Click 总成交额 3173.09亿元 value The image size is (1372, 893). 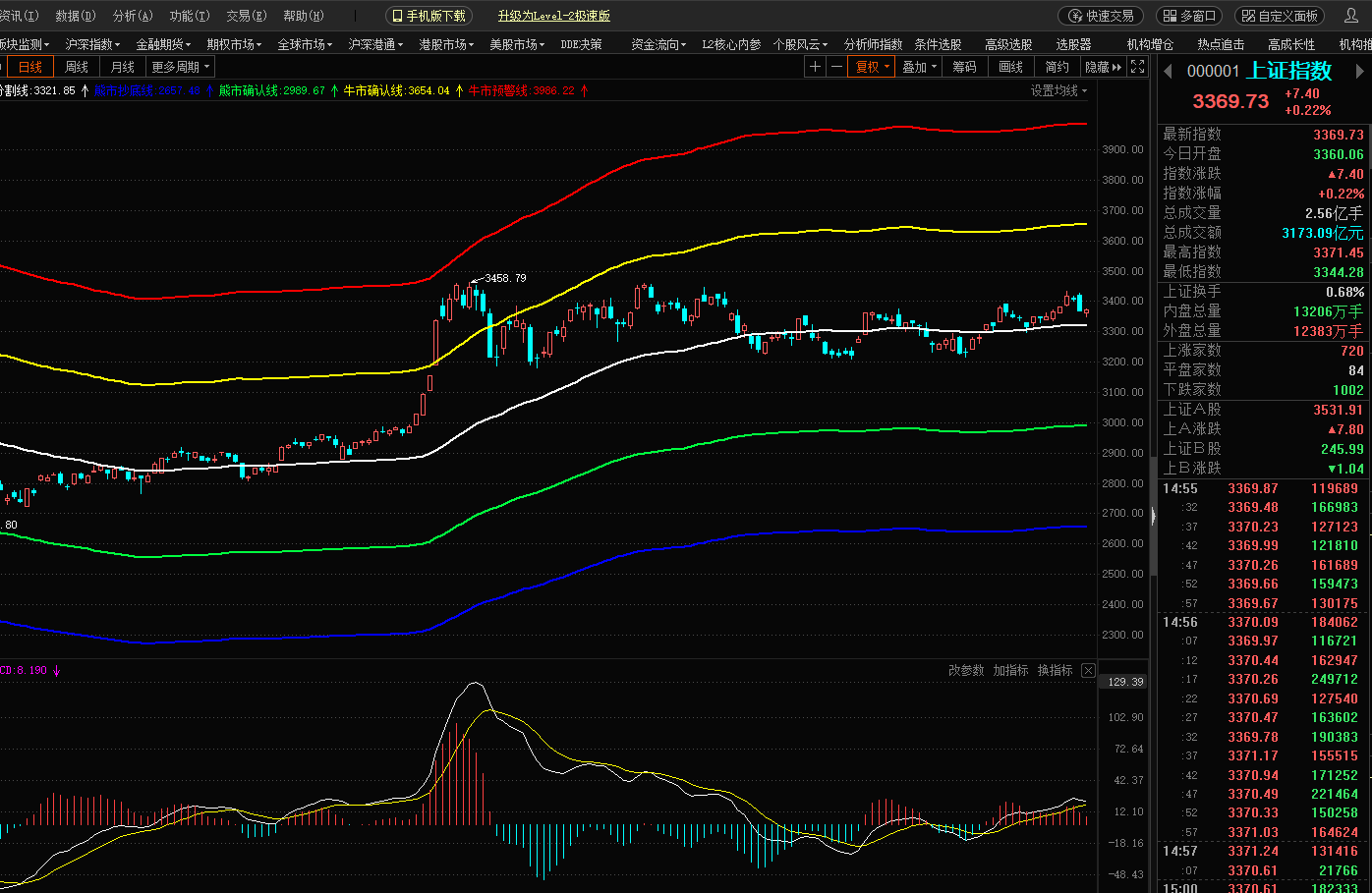tap(1322, 233)
